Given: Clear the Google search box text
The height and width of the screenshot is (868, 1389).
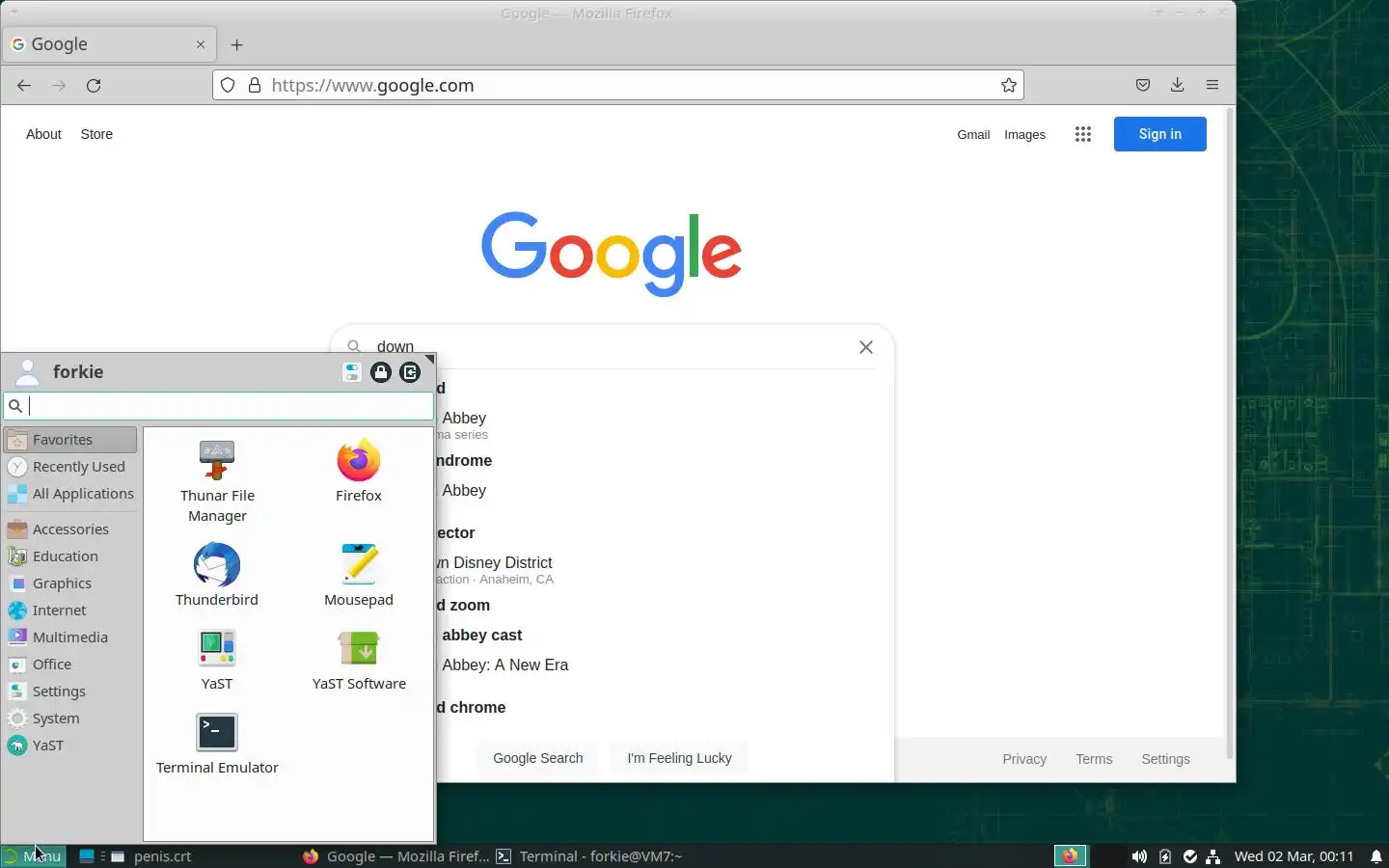Looking at the screenshot, I should 866,347.
